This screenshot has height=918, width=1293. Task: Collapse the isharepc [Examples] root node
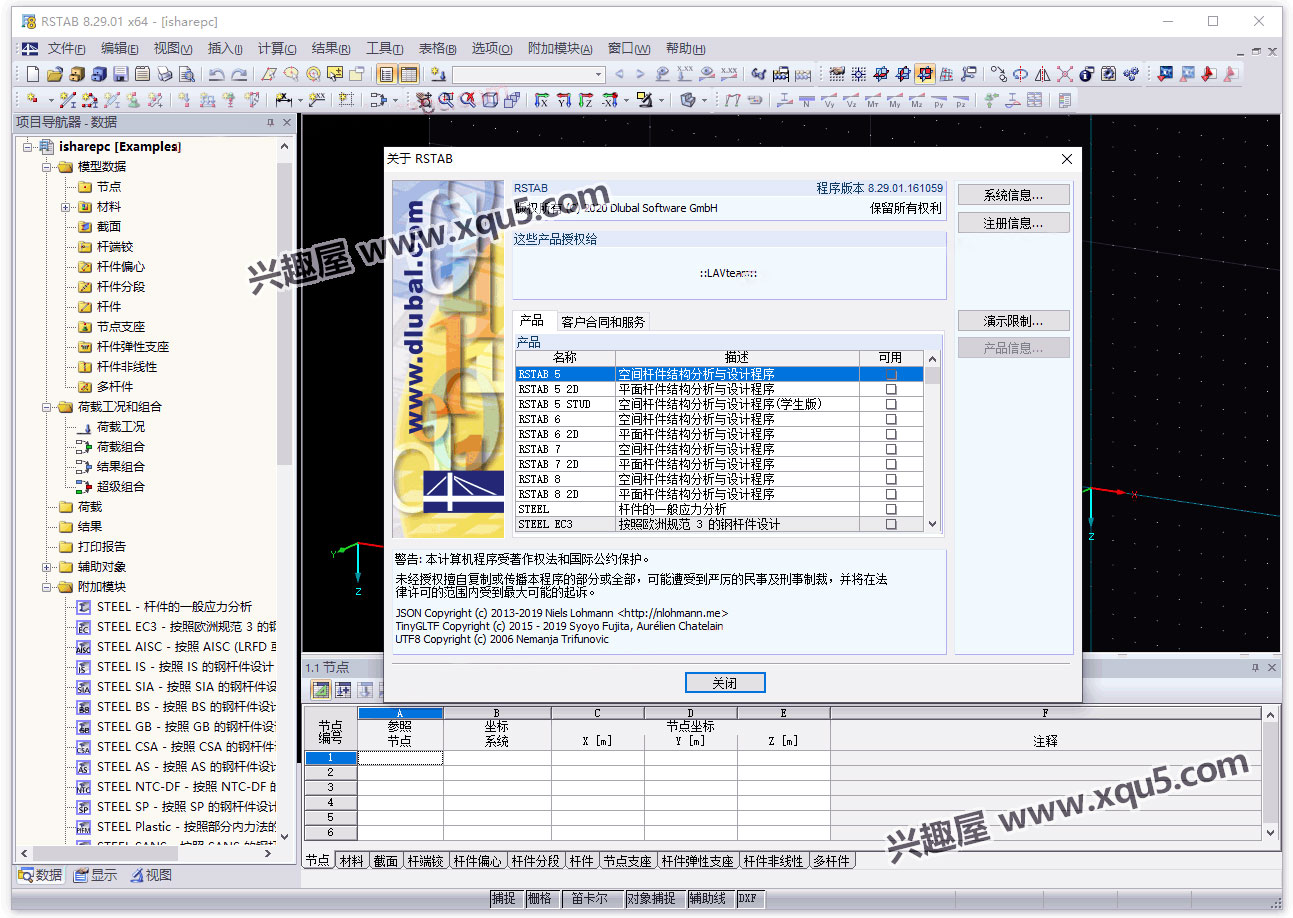click(26, 147)
